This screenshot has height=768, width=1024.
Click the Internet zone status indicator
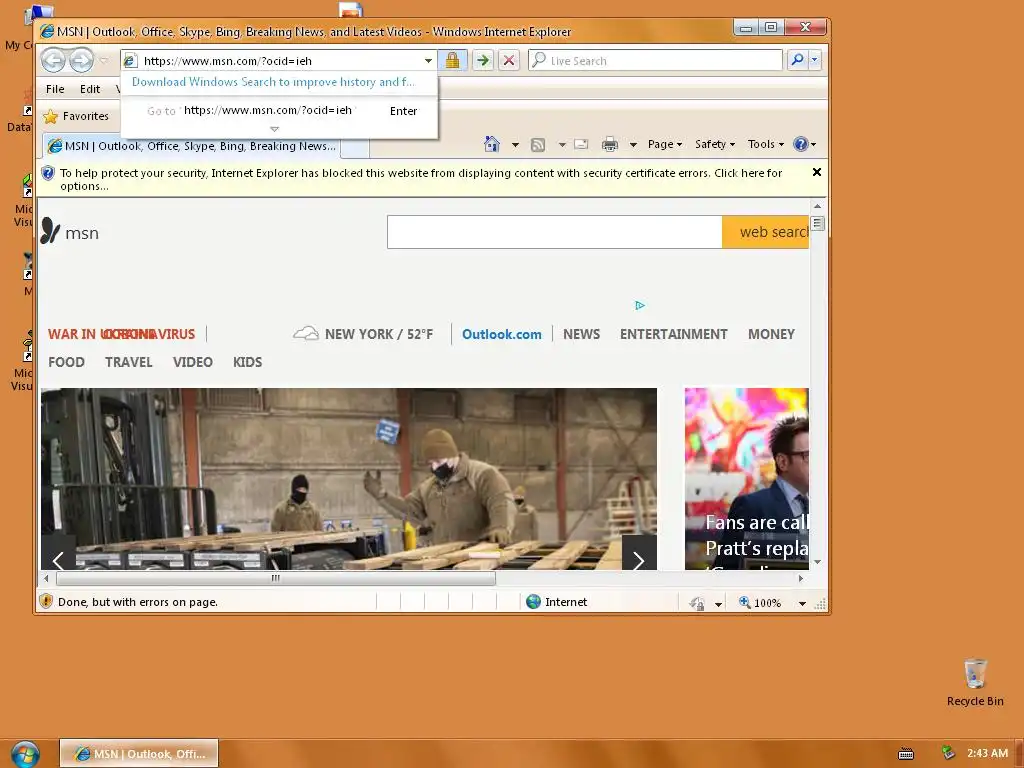[556, 601]
